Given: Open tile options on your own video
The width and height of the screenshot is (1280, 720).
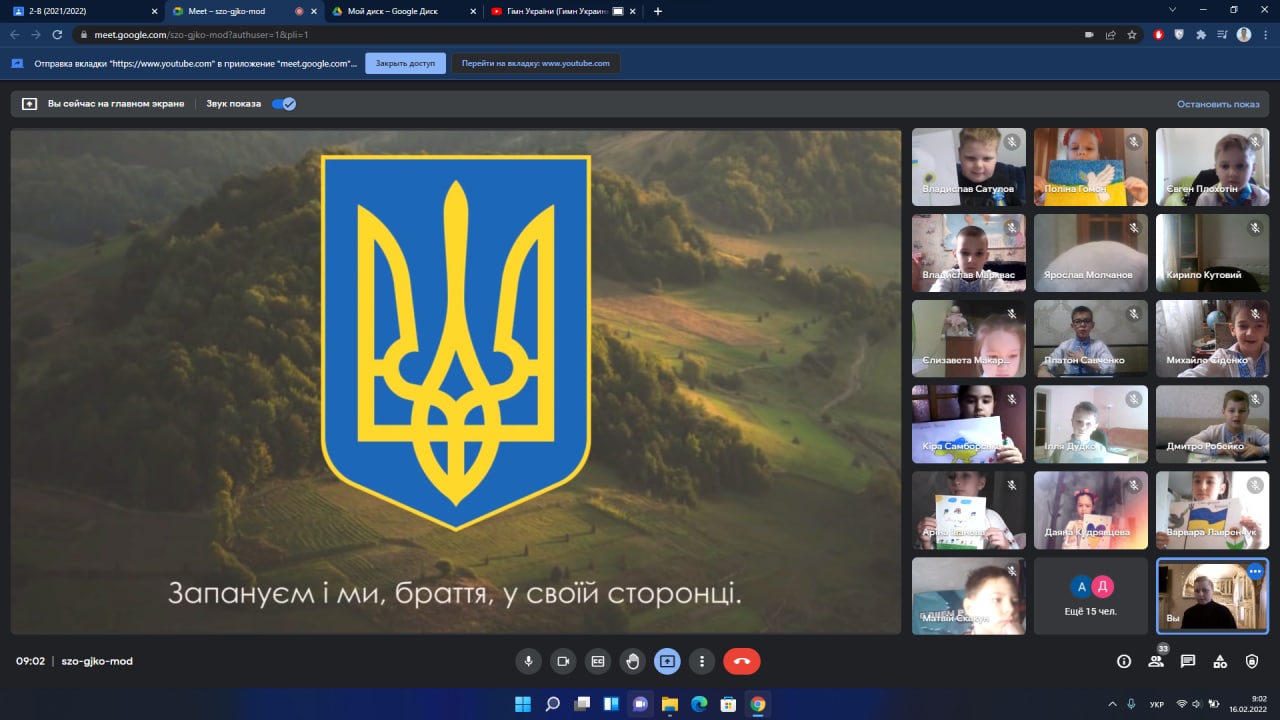Looking at the screenshot, I should coord(1255,570).
